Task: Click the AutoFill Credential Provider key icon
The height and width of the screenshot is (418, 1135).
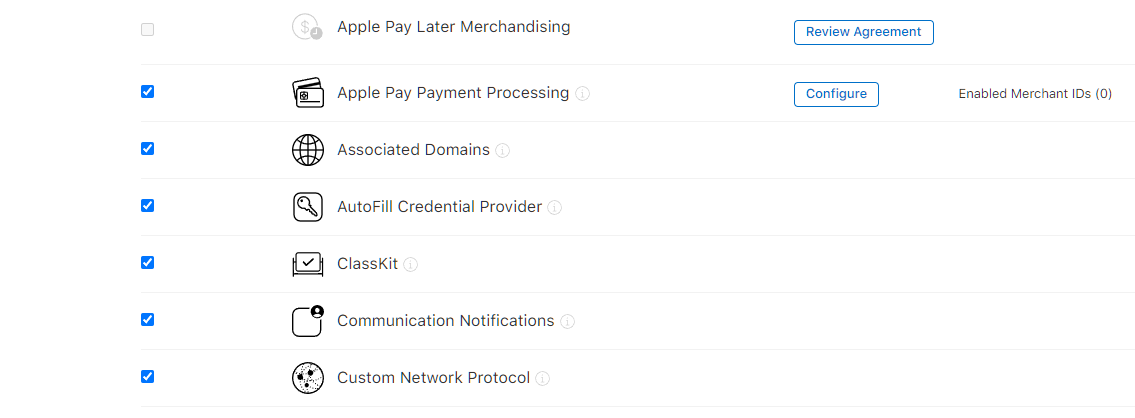Action: point(307,207)
